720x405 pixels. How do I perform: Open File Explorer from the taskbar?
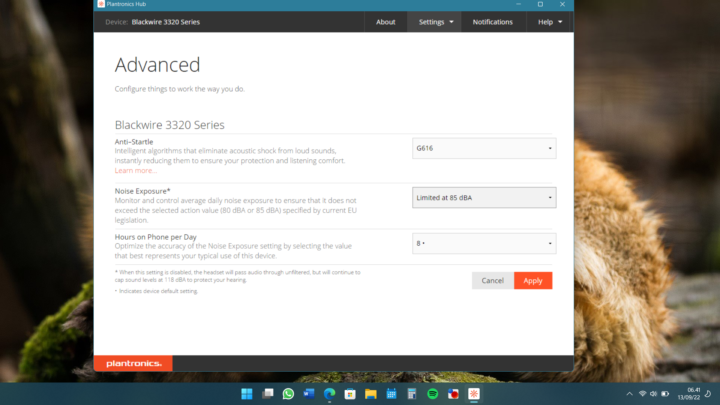point(371,394)
